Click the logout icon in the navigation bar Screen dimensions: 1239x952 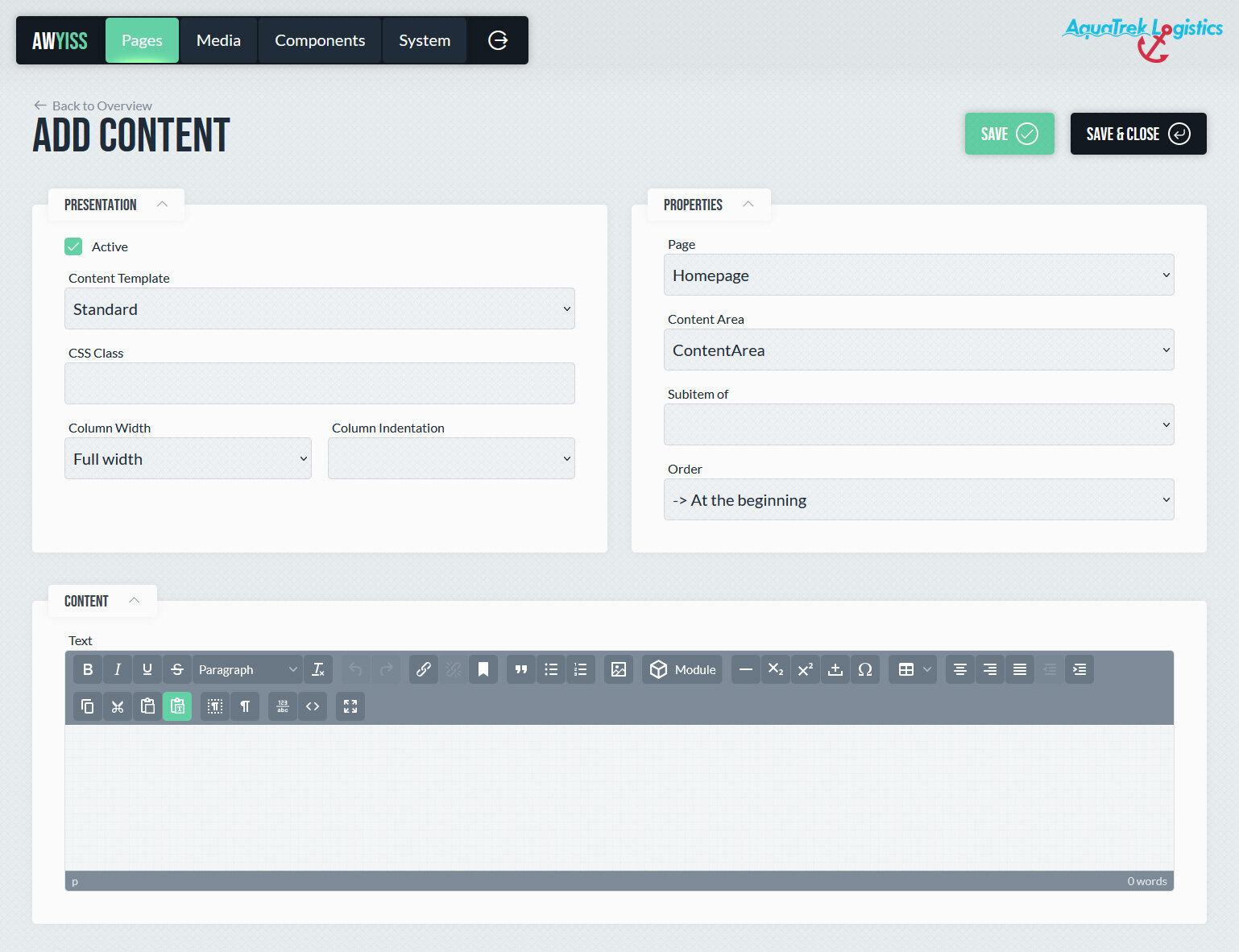tap(498, 40)
